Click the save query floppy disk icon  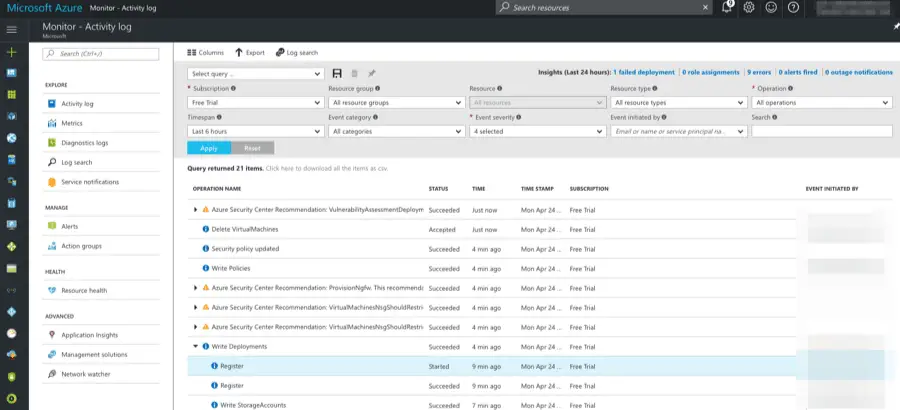(x=337, y=73)
